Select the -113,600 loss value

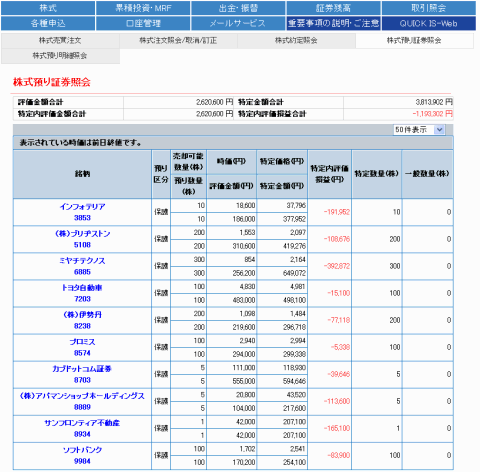(x=337, y=401)
